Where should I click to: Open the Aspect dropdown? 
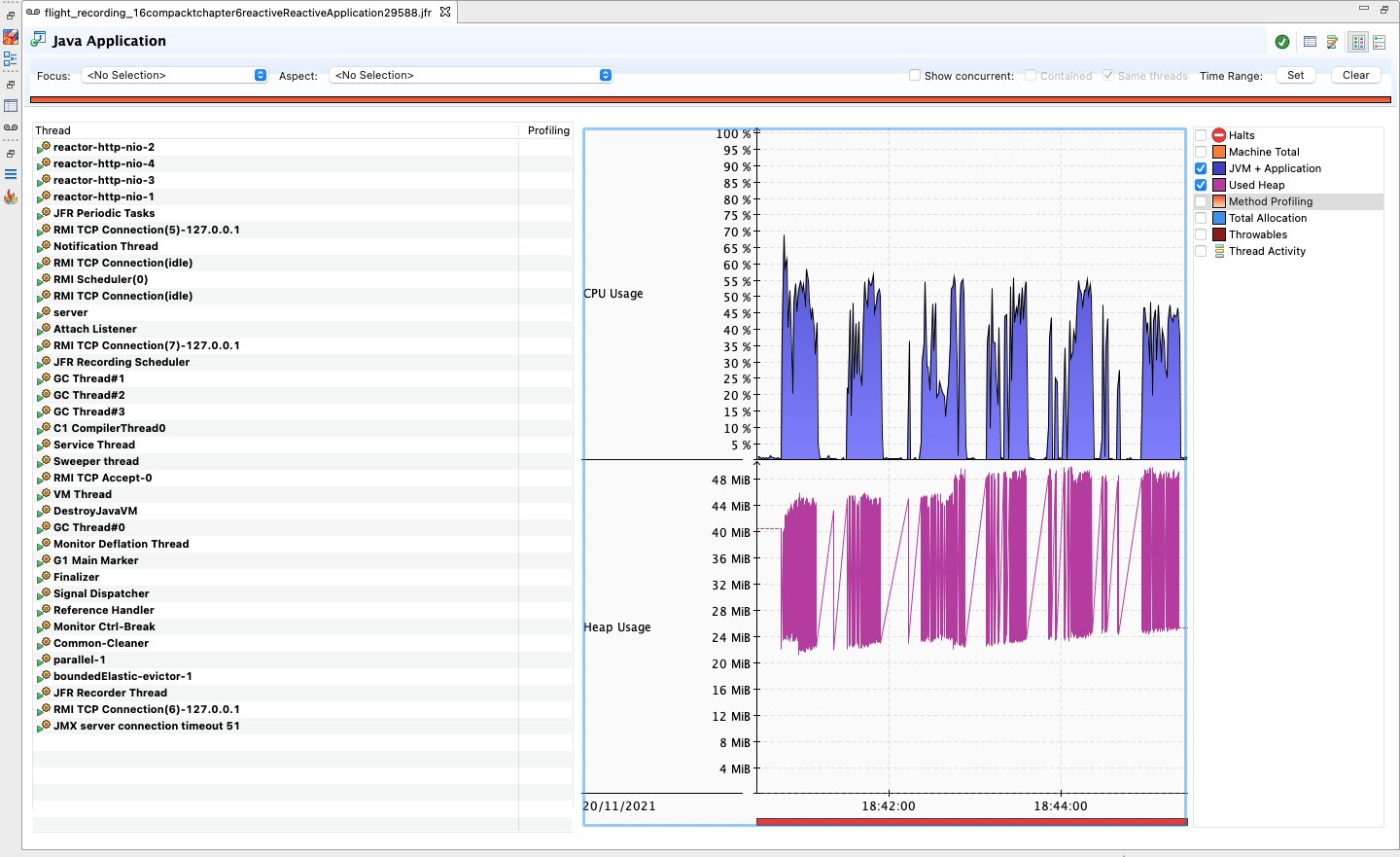tap(472, 75)
